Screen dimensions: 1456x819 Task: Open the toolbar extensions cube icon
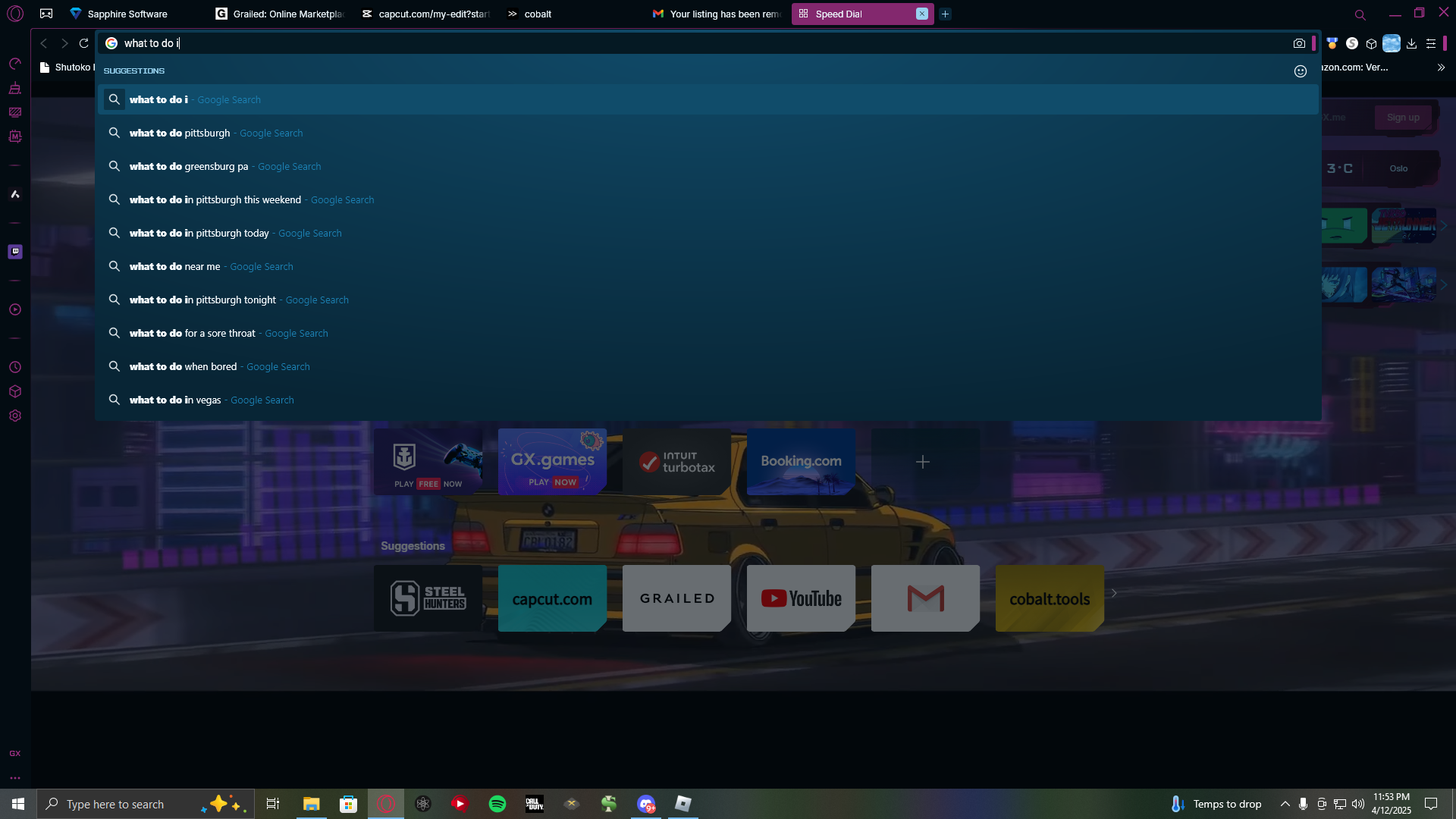1371,43
